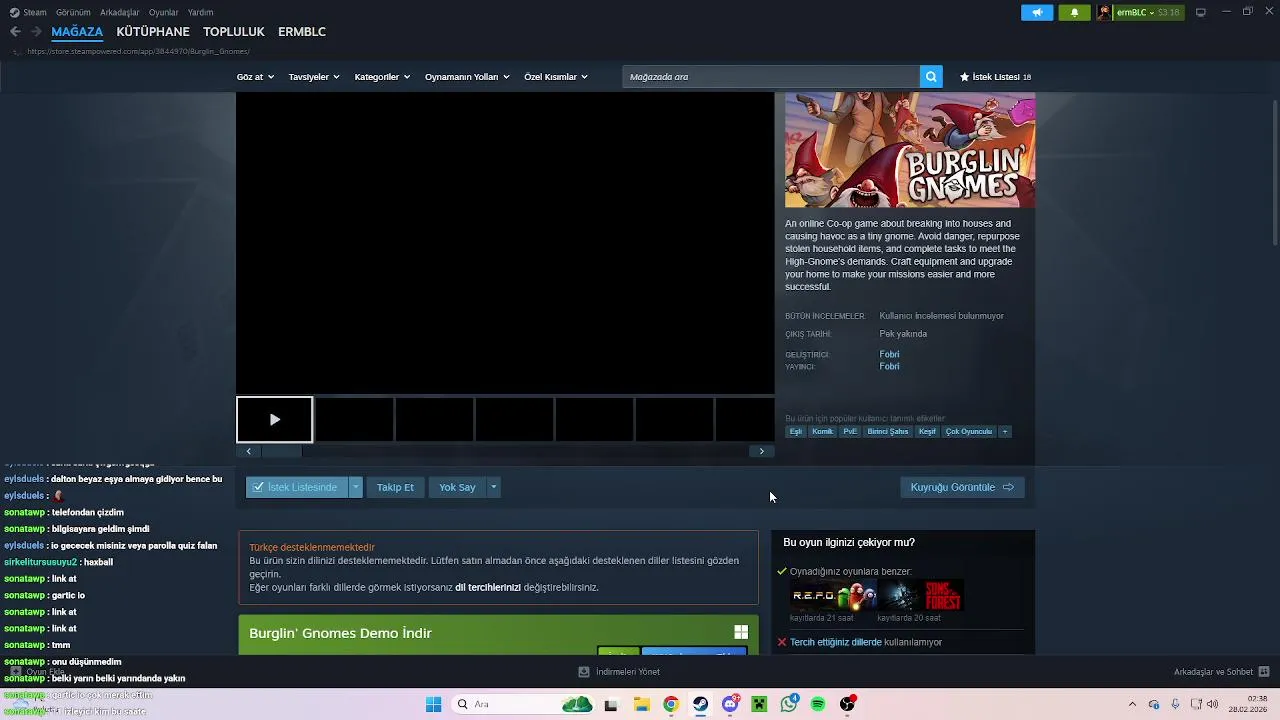Click the Steam taskbar icon

click(700, 704)
